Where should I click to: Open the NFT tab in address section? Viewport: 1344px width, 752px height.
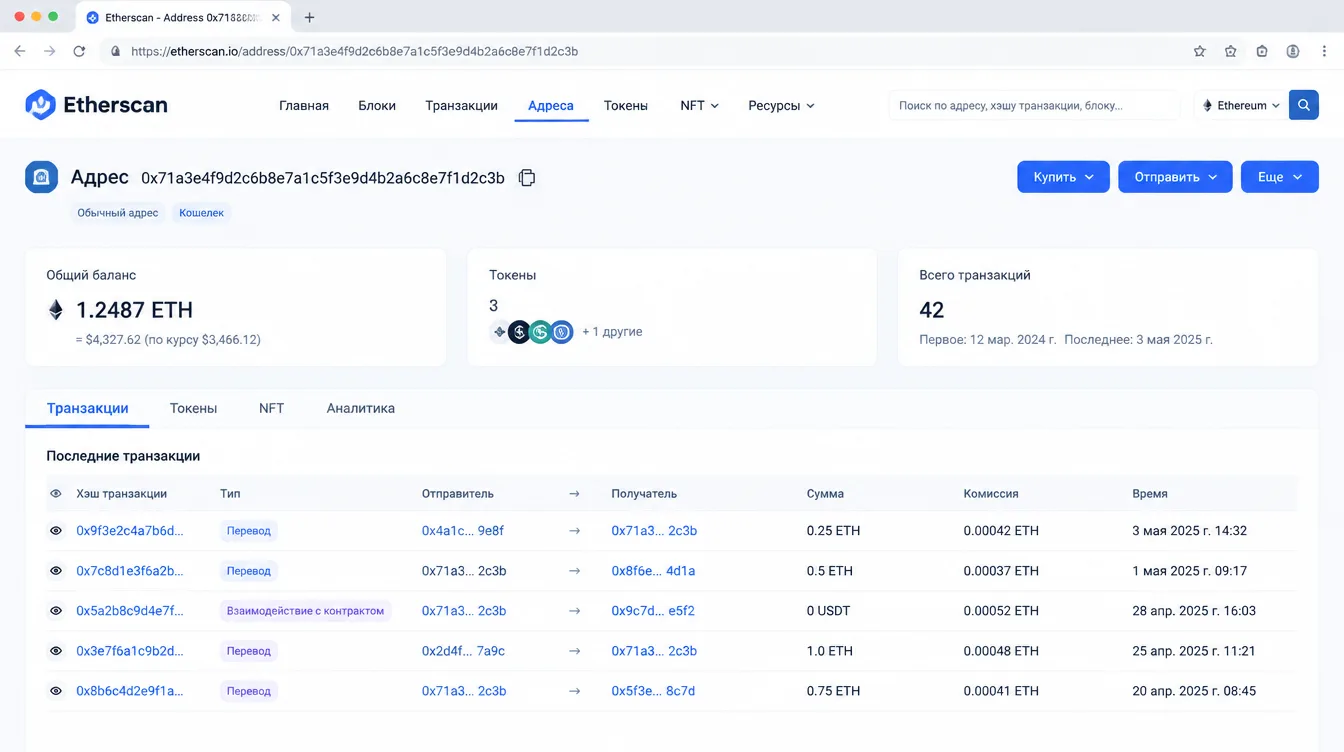click(x=271, y=408)
